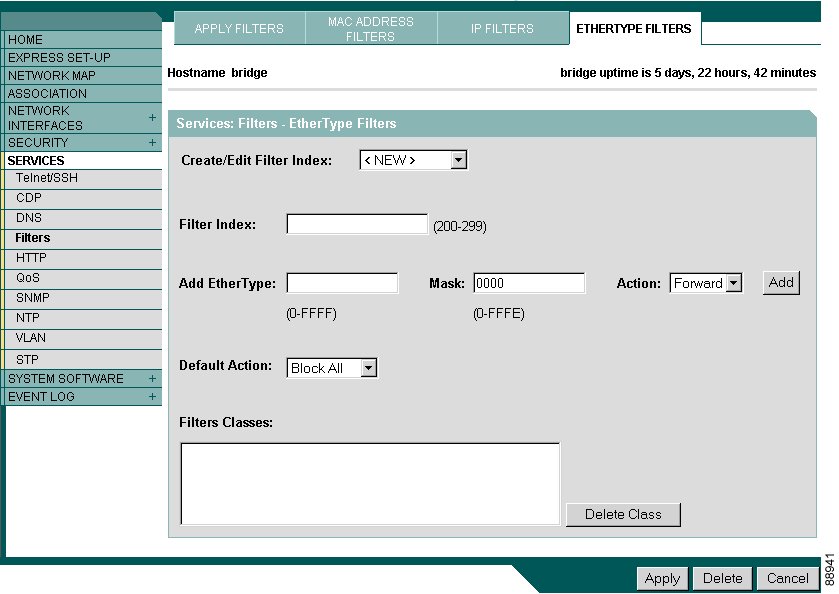Click the Filter Index input field
Image resolution: width=839 pixels, height=594 pixels.
(x=356, y=223)
